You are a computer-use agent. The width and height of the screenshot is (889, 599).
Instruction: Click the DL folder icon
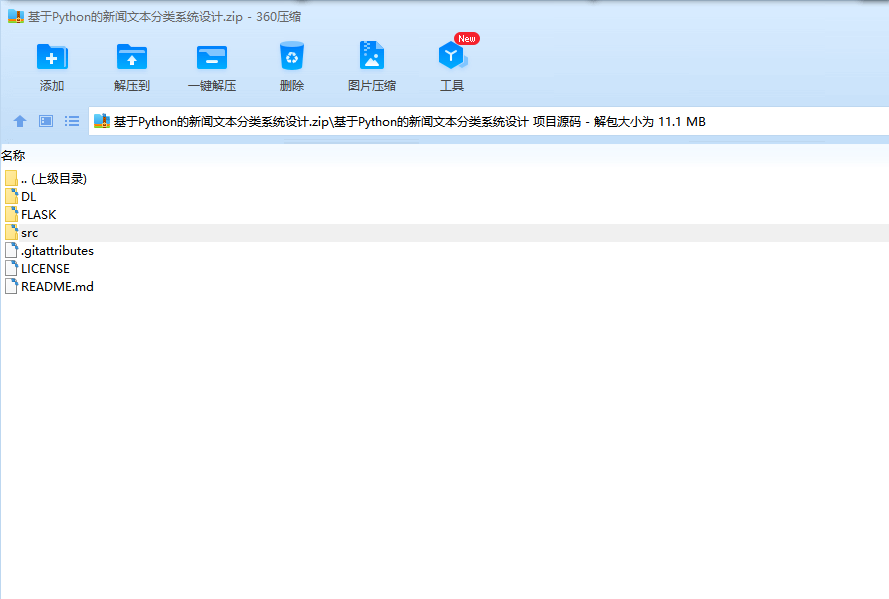11,197
